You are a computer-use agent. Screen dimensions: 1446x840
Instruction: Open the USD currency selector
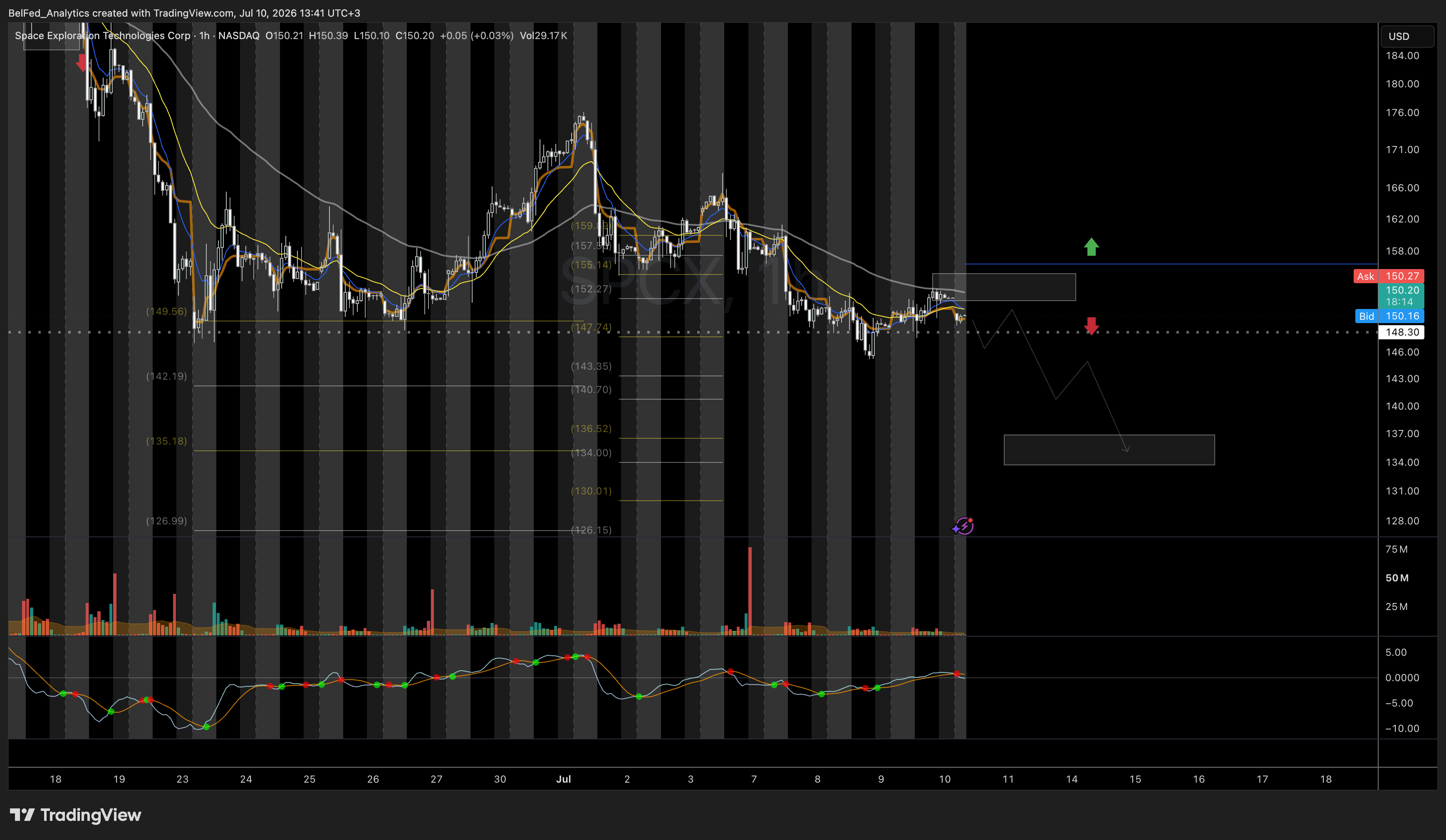pyautogui.click(x=1406, y=36)
